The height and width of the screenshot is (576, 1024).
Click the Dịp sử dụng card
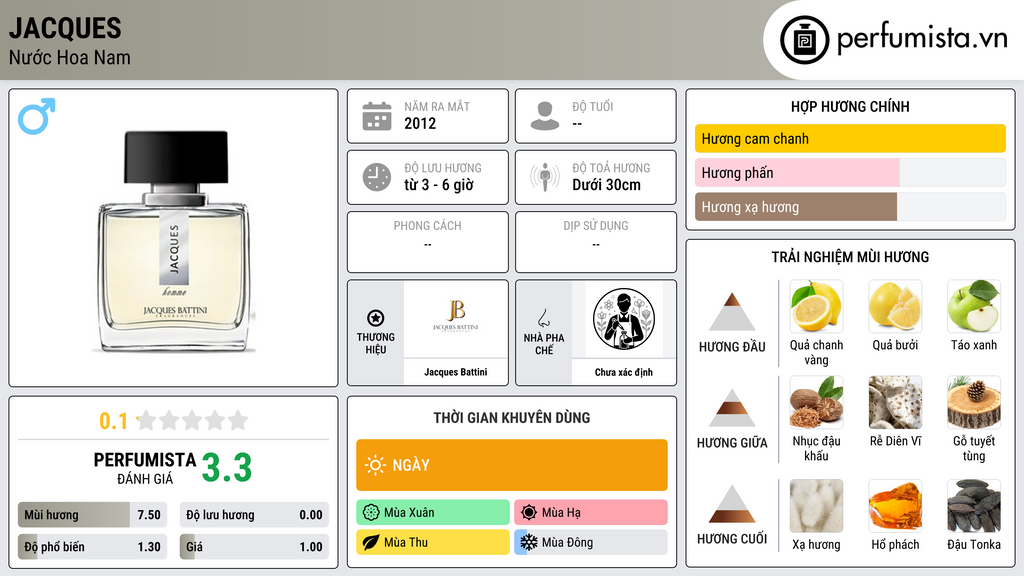[x=596, y=242]
